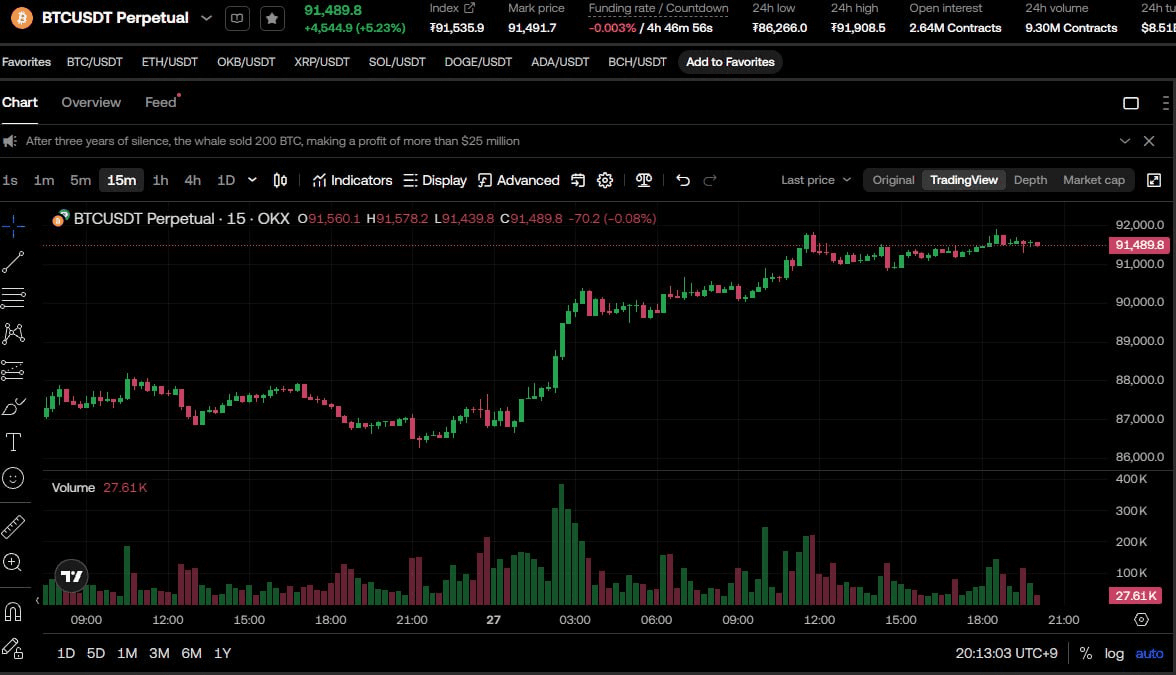Open the BTCUSDT Perpetual symbol dropdown

coord(207,17)
